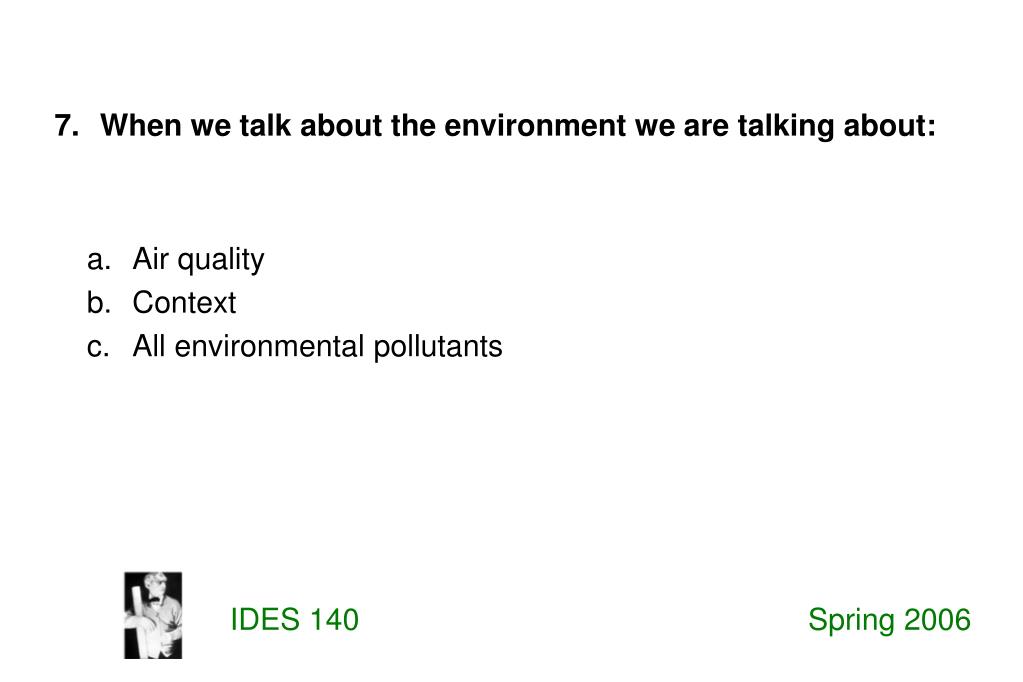The height and width of the screenshot is (682, 1023).
Task: Choose the All environmental pollutants answer
Action: coord(317,347)
